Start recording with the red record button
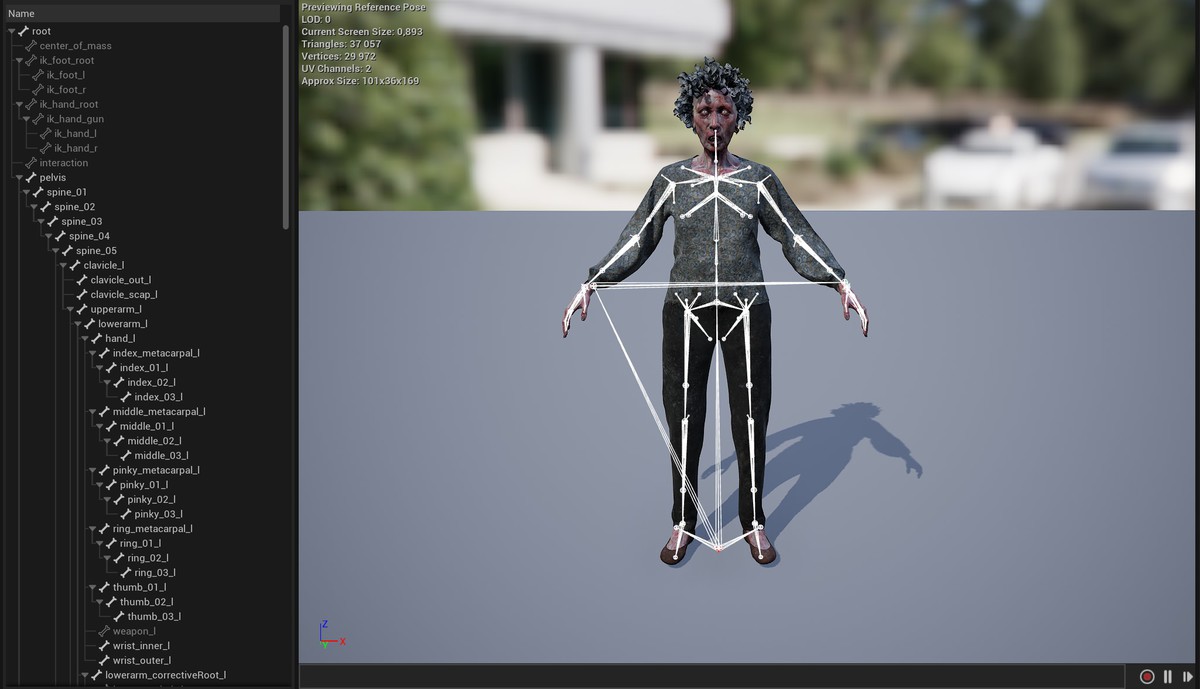Screen dimensions: 1200x689 [1147, 677]
